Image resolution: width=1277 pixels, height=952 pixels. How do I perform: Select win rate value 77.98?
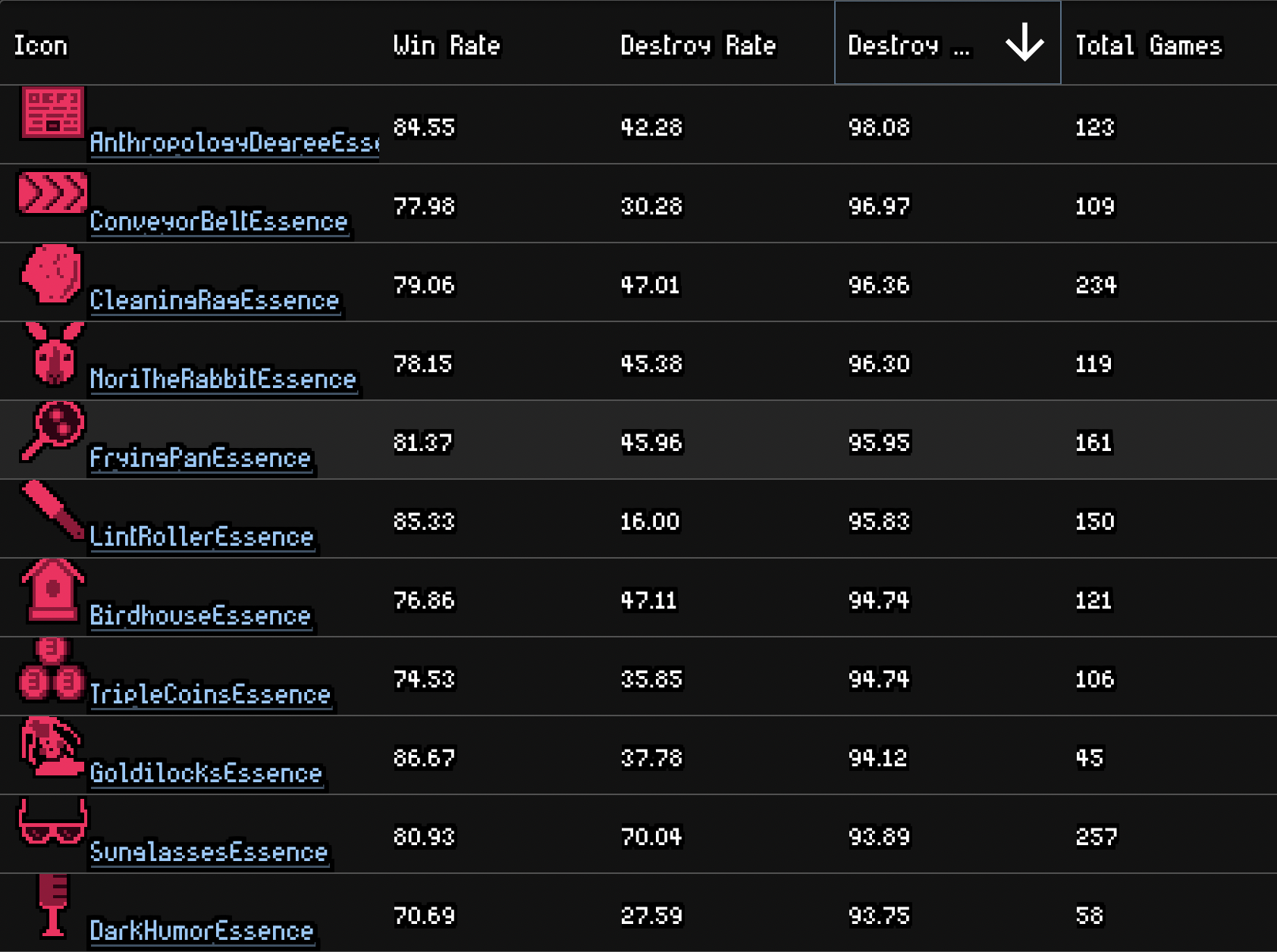coord(424,205)
